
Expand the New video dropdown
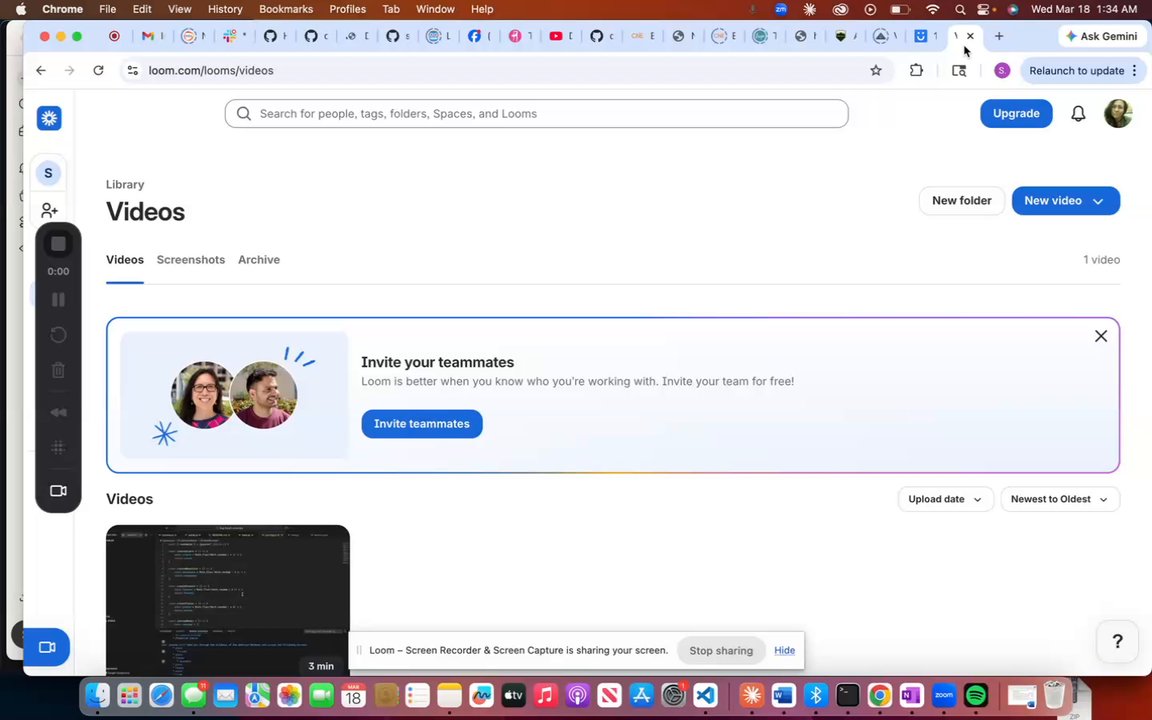click(1098, 201)
